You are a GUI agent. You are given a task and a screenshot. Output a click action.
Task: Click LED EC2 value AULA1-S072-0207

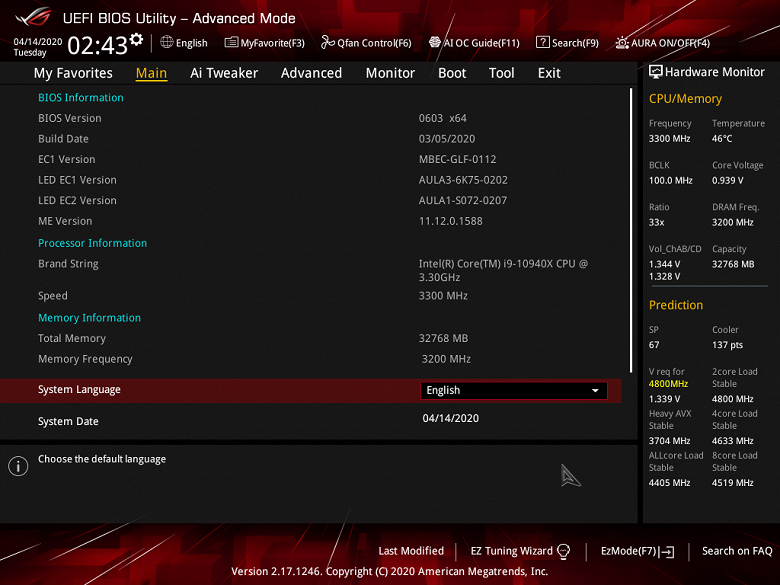click(x=463, y=200)
